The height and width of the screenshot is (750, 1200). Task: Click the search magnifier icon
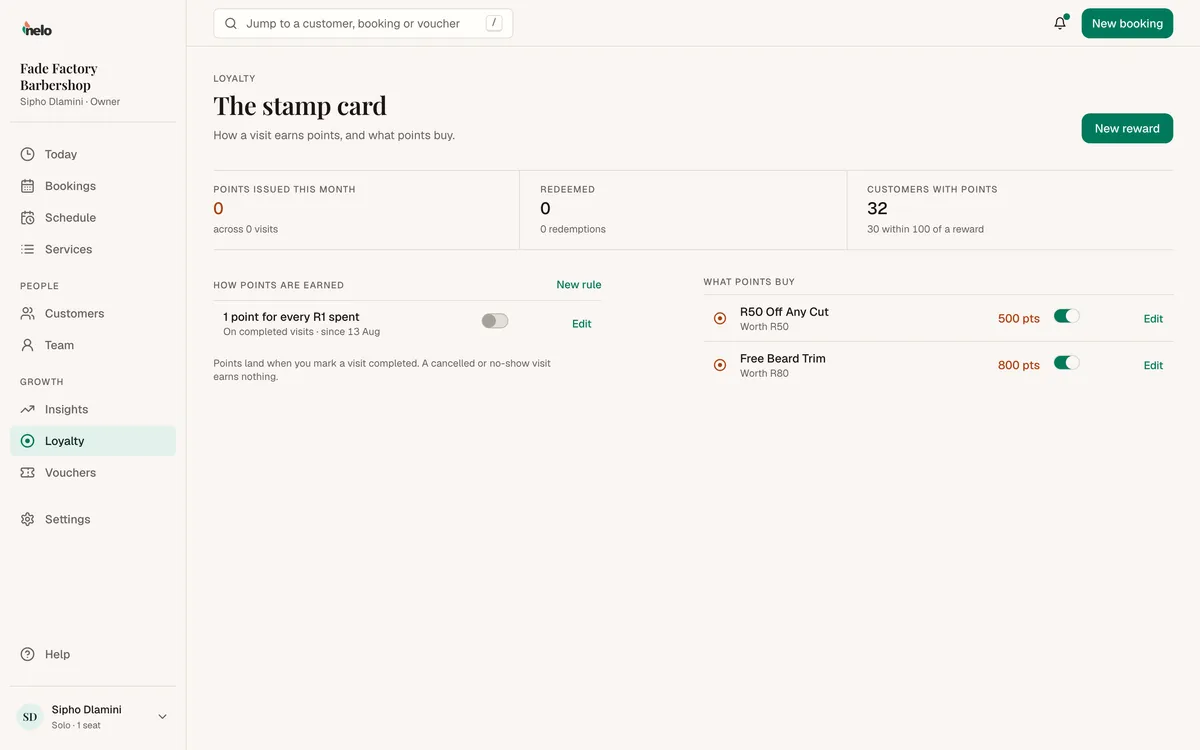pyautogui.click(x=231, y=23)
